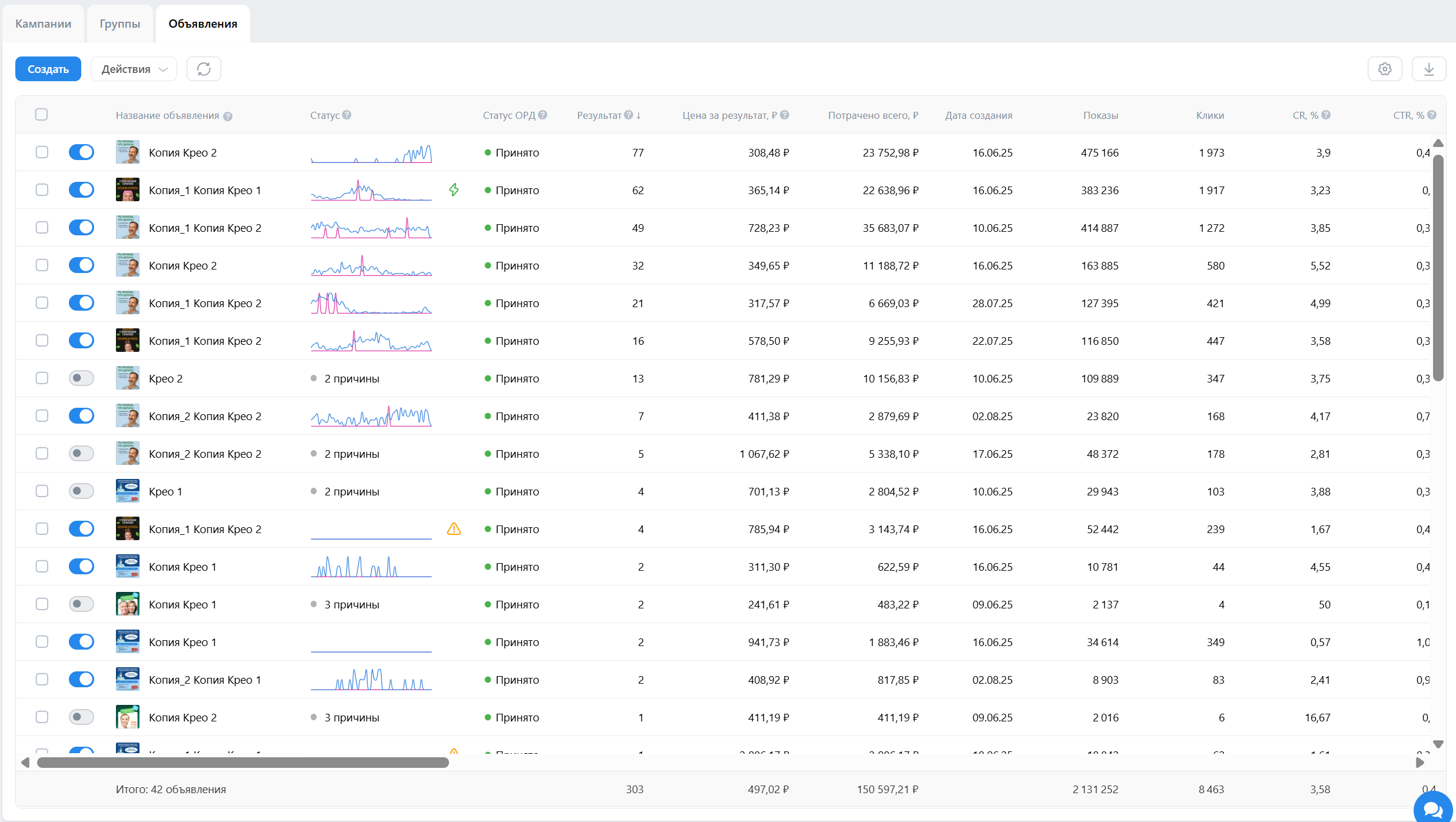Click the green lightning bolt icon
The width and height of the screenshot is (1456, 822).
[454, 189]
